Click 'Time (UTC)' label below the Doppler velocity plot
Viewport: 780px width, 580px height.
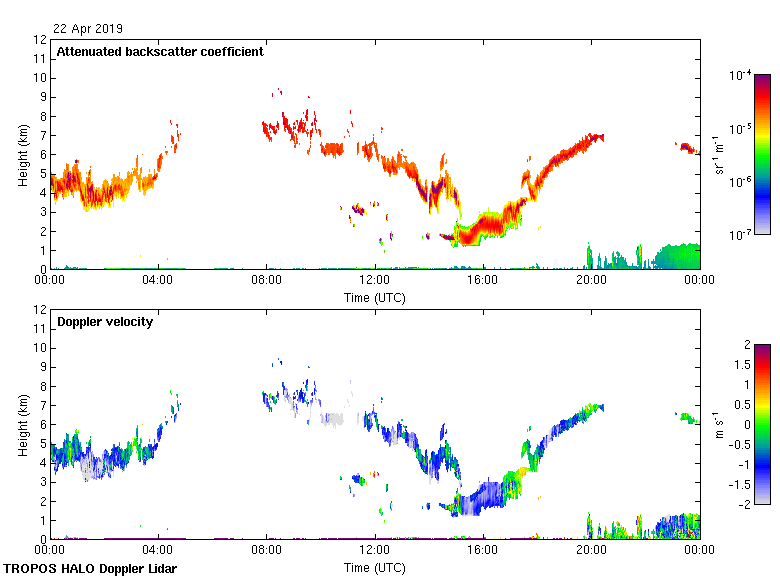[374, 567]
